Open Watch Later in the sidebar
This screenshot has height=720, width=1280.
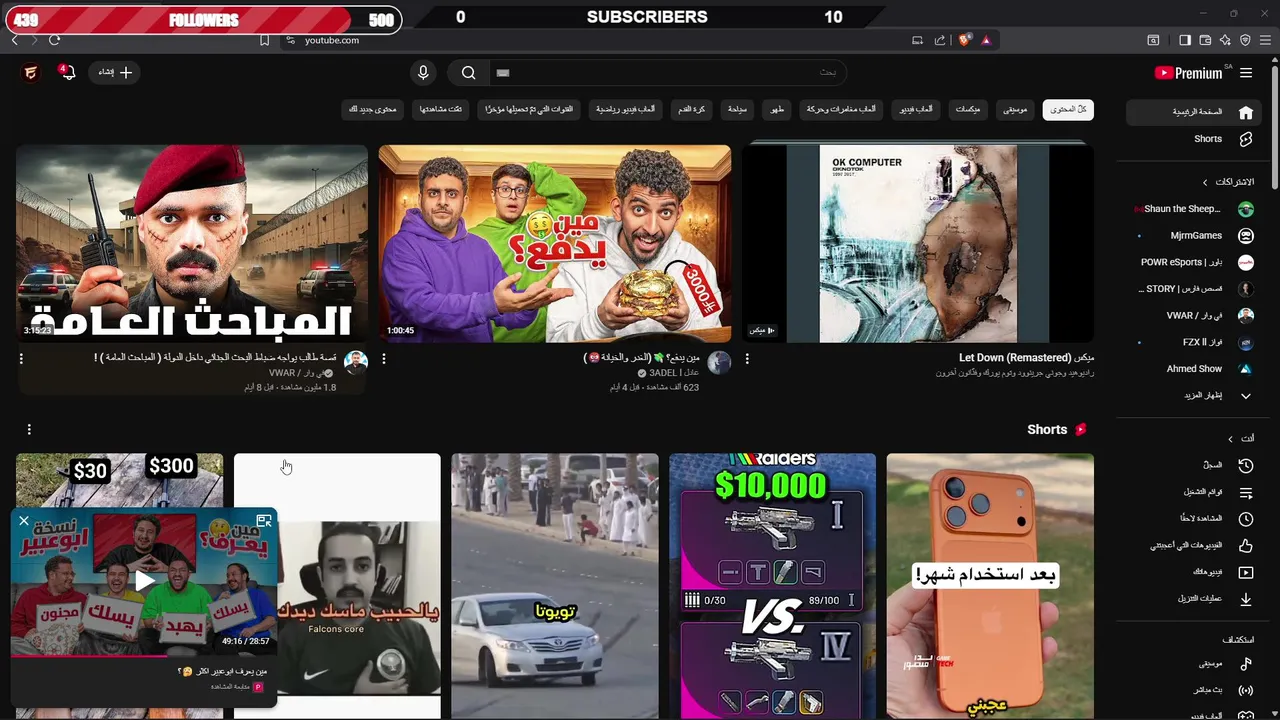coord(1192,519)
